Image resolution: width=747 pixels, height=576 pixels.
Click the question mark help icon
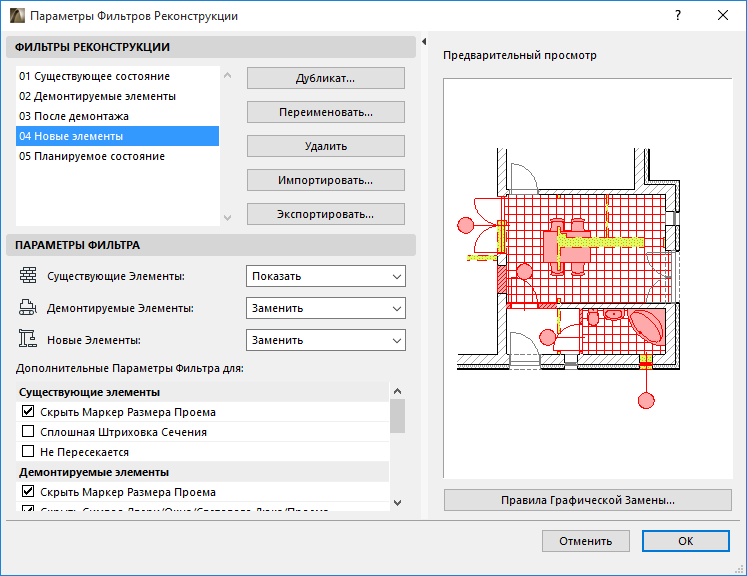[x=678, y=16]
